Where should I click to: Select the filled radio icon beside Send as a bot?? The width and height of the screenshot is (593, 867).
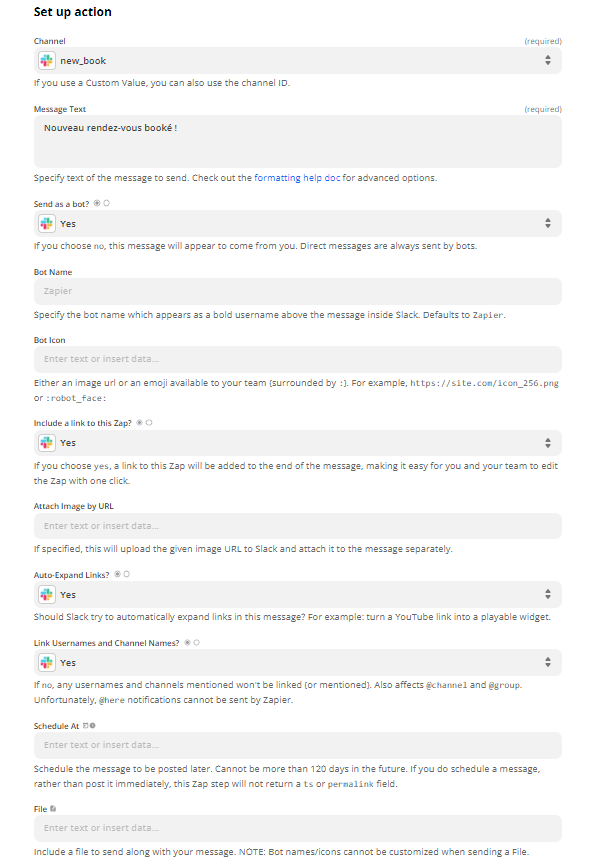[x=97, y=203]
